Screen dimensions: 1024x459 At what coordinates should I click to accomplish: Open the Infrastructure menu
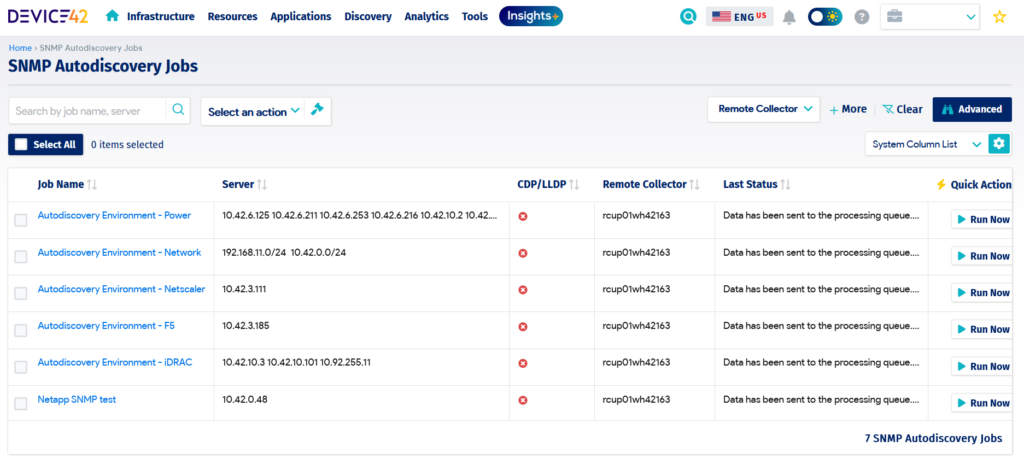(161, 16)
